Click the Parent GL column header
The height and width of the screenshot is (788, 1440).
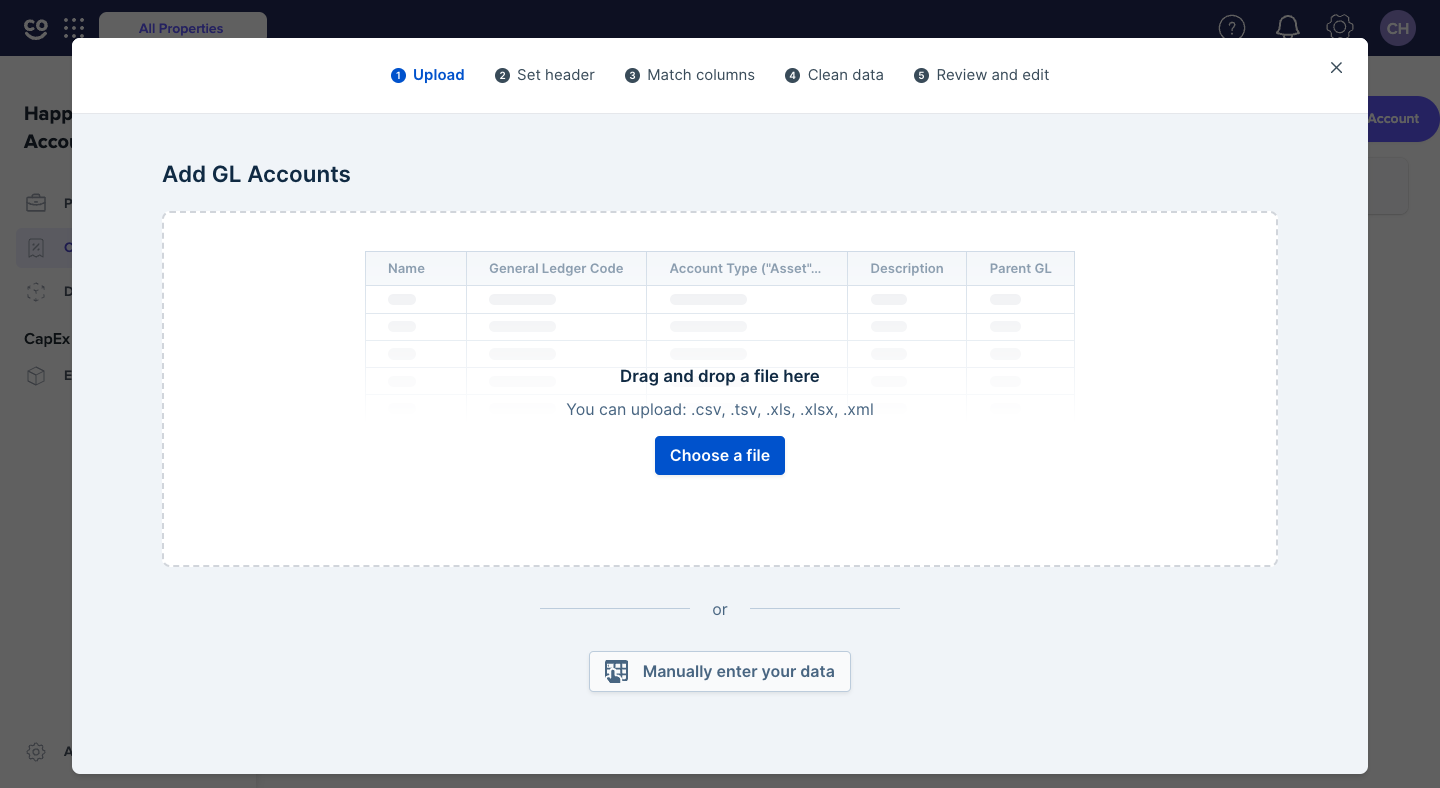[x=1020, y=268]
